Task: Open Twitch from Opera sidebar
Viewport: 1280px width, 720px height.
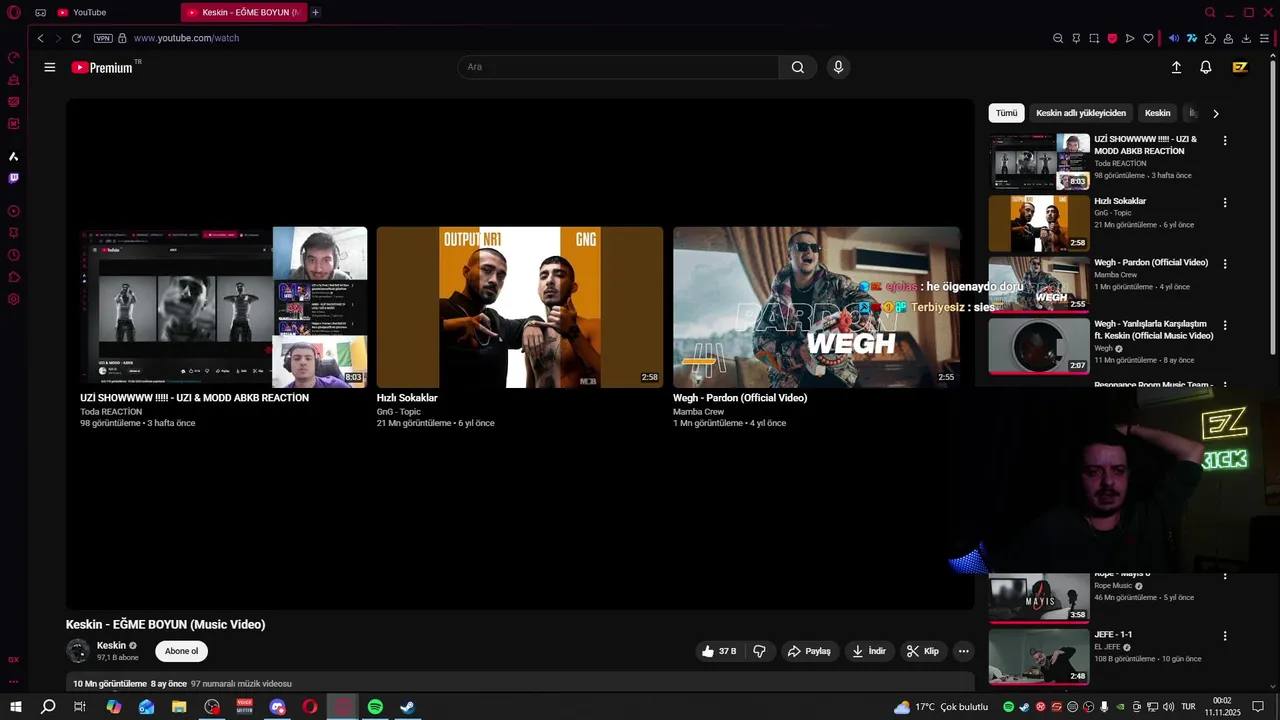Action: 14,178
